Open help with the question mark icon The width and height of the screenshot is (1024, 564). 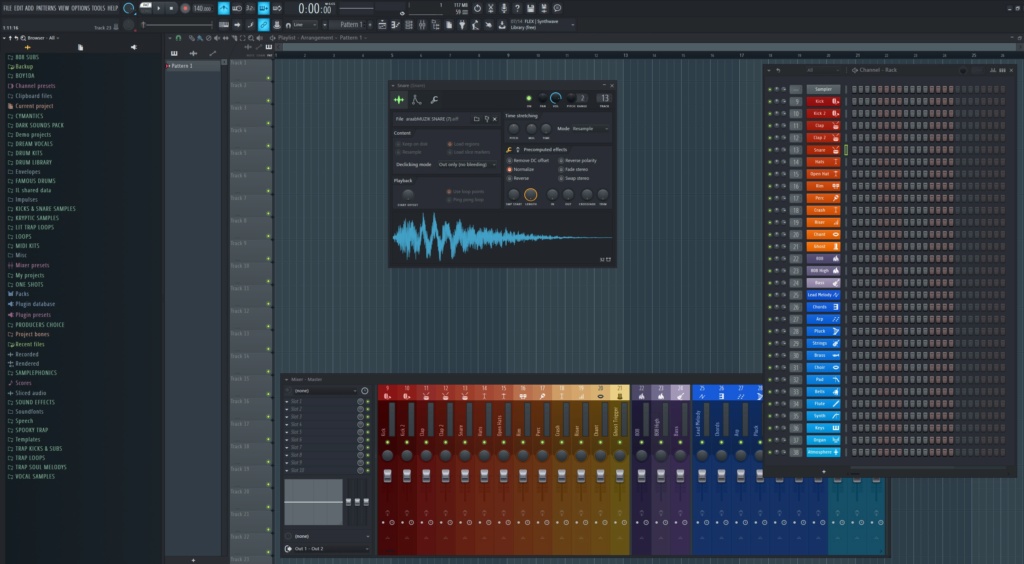click(x=517, y=8)
